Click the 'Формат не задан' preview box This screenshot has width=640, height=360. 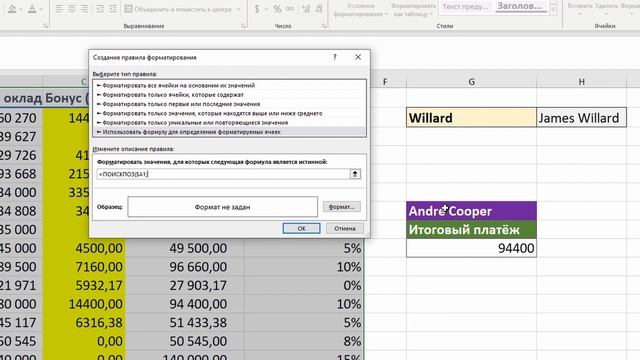[222, 207]
